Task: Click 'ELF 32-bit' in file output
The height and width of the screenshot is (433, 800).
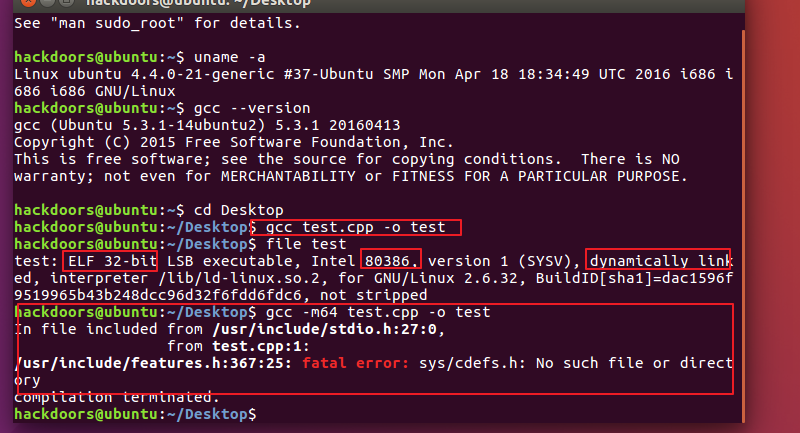Action: [112, 261]
